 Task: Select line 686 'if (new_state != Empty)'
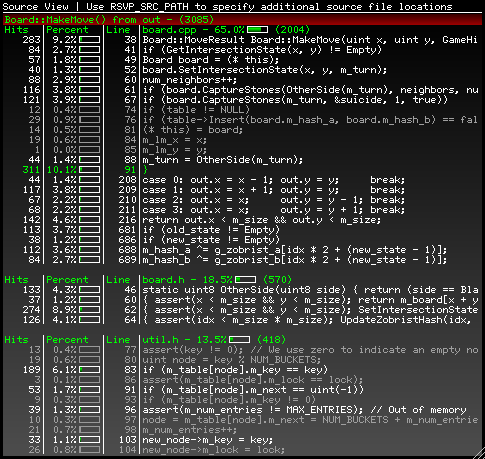(x=211, y=240)
